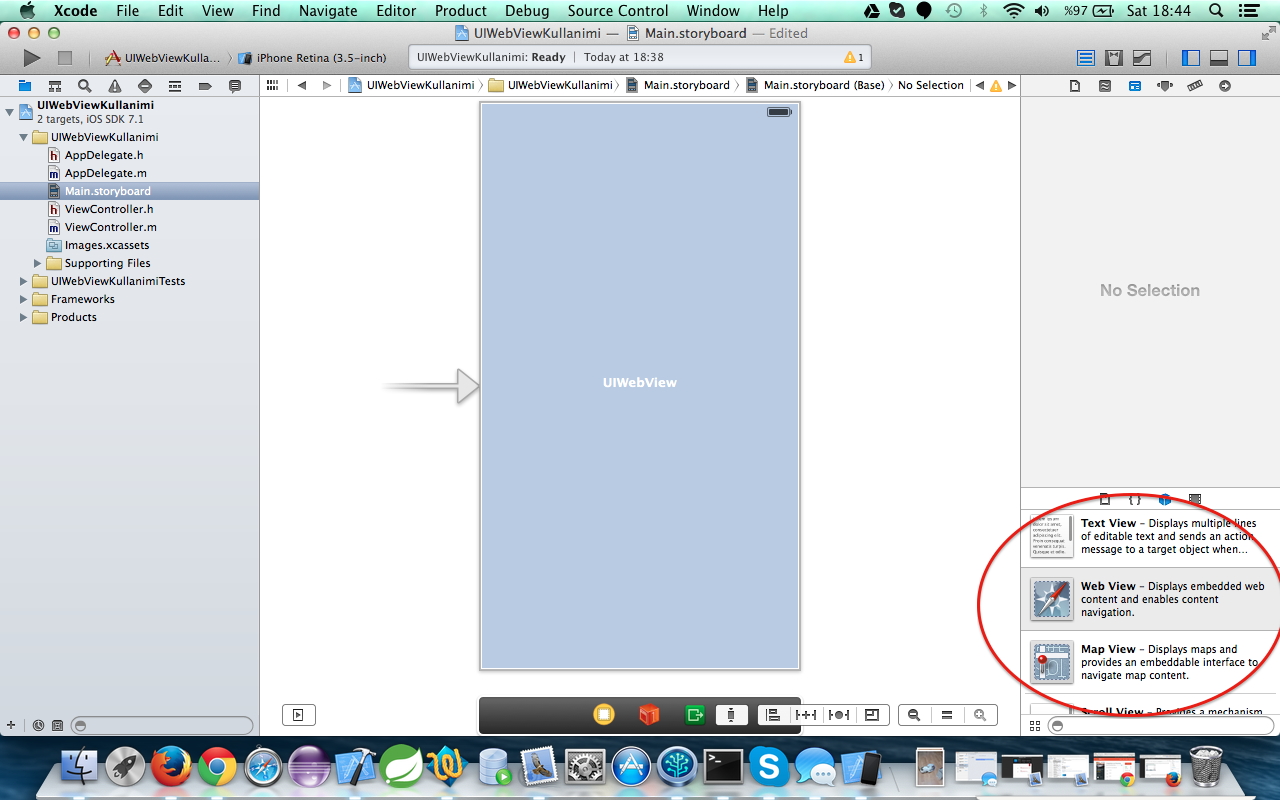
Task: Expand the Products folder
Action: click(x=23, y=317)
